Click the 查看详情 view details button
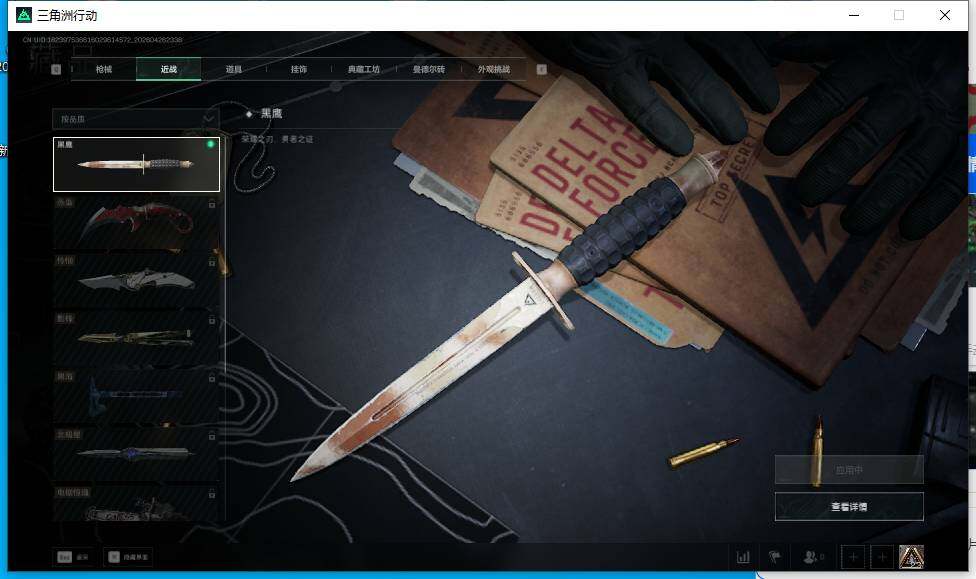 click(x=849, y=507)
